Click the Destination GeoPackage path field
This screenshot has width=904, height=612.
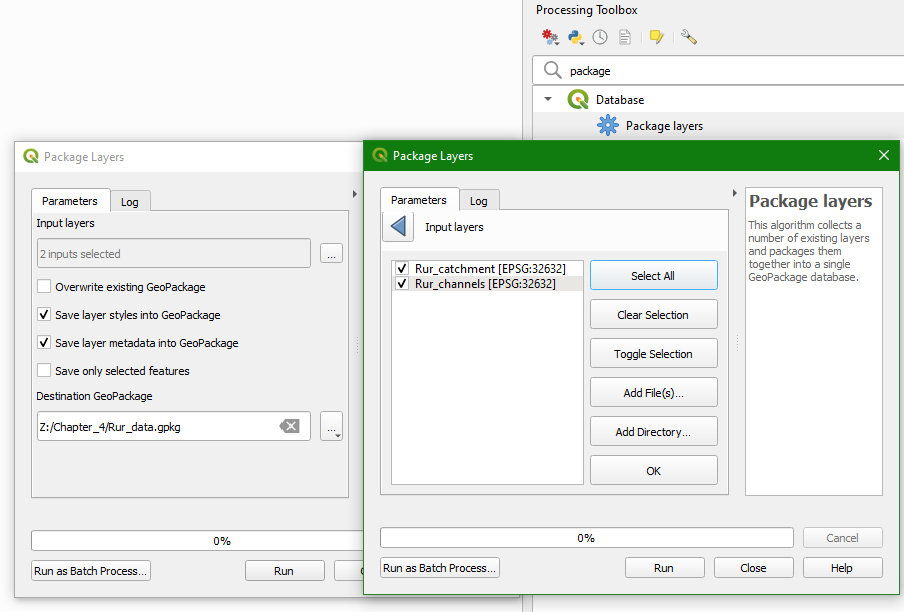click(x=174, y=426)
